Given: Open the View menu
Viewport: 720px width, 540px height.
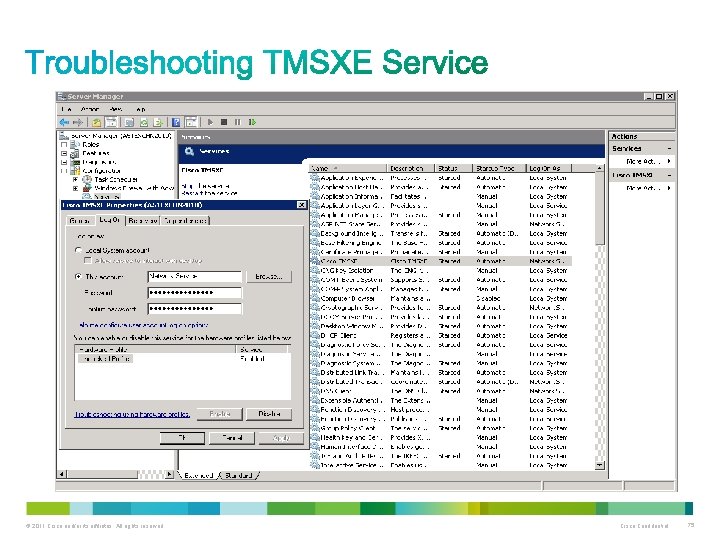Looking at the screenshot, I should point(116,109).
